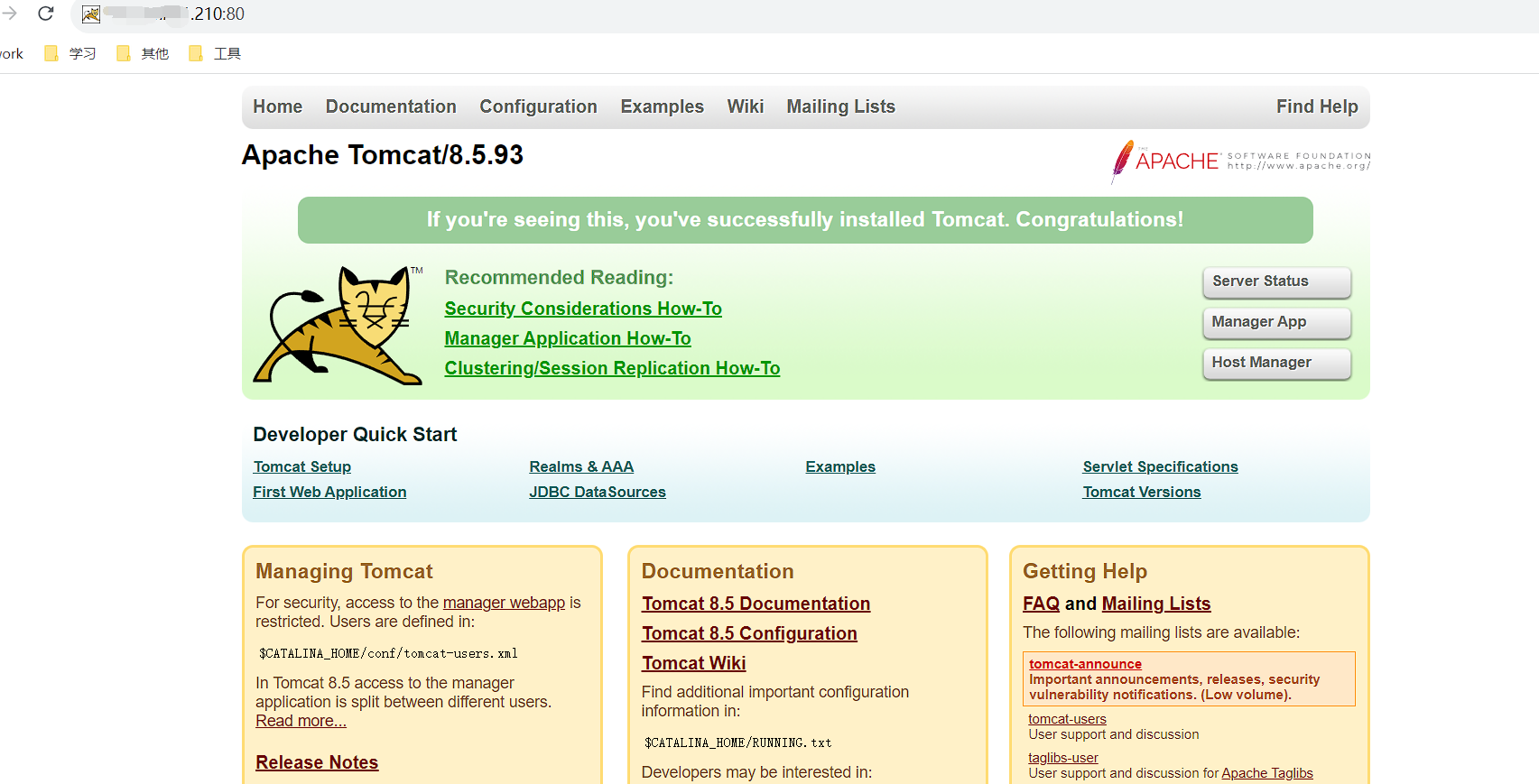Open Mailing Lists link under Getting Help
The height and width of the screenshot is (784, 1539).
click(1156, 604)
